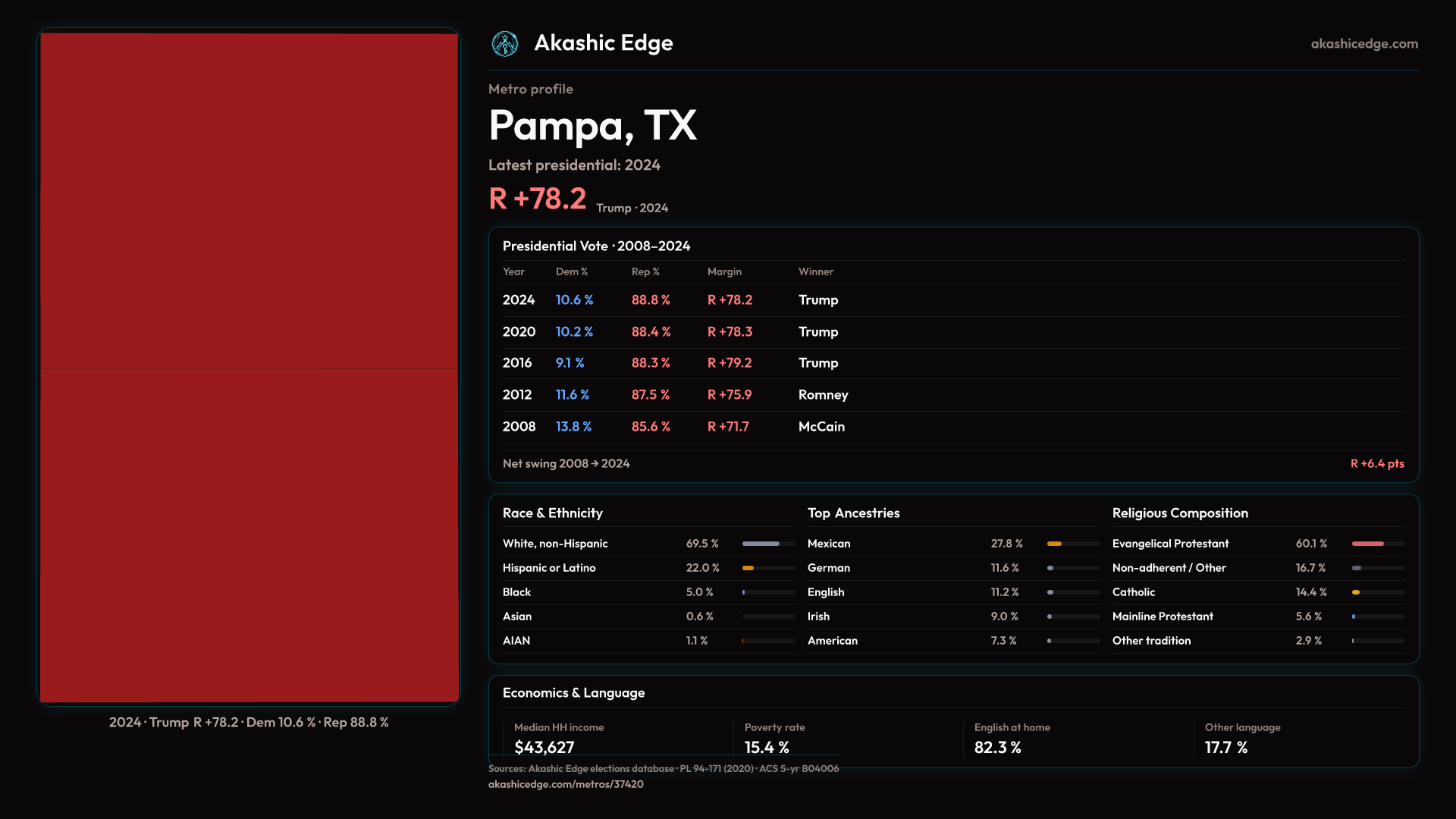This screenshot has height=819, width=1456.
Task: Click the R +78.2 margin headline
Action: click(537, 199)
